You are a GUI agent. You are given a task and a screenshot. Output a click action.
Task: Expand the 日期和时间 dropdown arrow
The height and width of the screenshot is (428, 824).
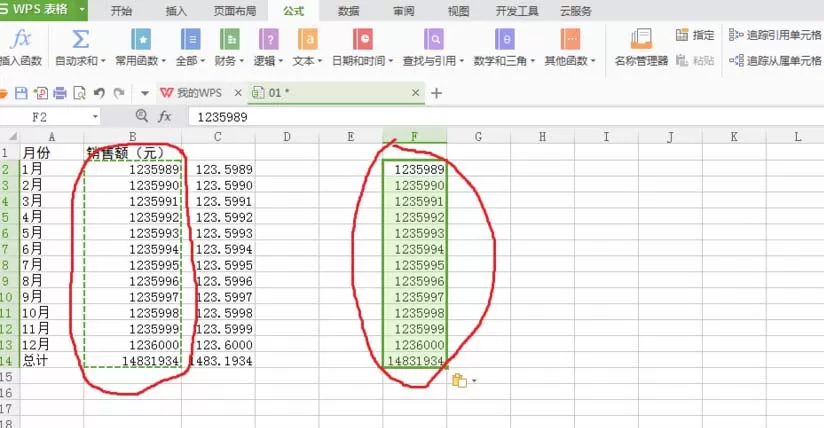point(390,61)
